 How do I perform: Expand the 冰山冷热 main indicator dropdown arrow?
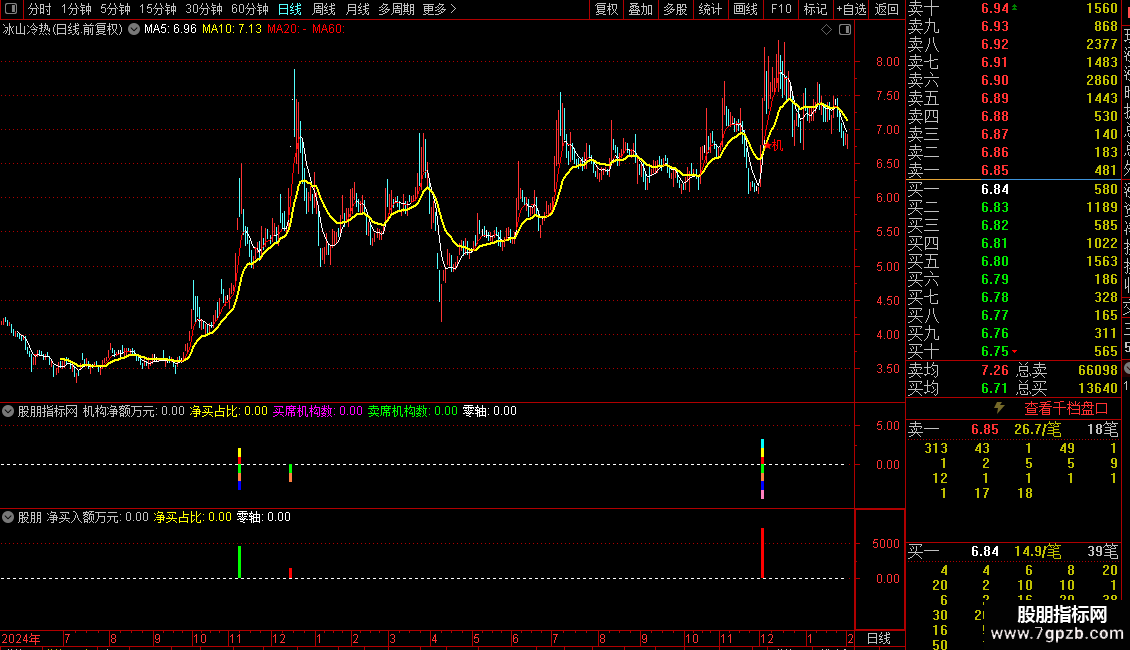[x=134, y=30]
